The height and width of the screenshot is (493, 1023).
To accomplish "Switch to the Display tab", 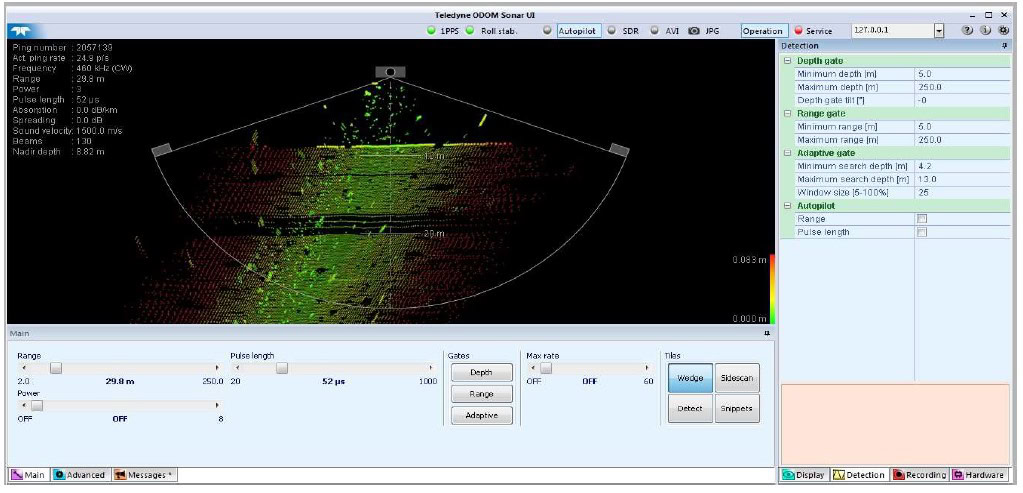I will point(804,475).
